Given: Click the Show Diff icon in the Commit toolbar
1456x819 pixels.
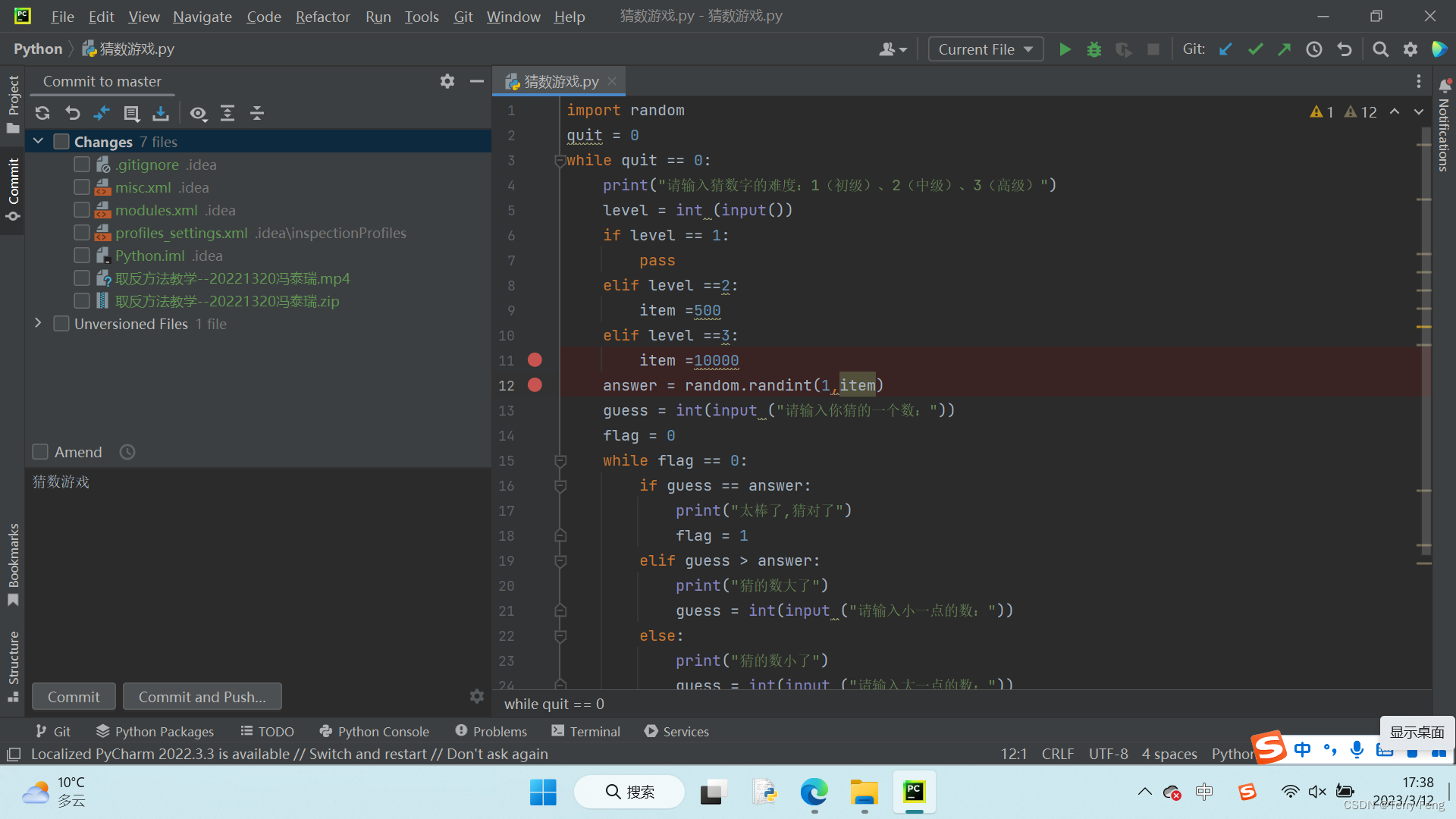Looking at the screenshot, I should (101, 114).
